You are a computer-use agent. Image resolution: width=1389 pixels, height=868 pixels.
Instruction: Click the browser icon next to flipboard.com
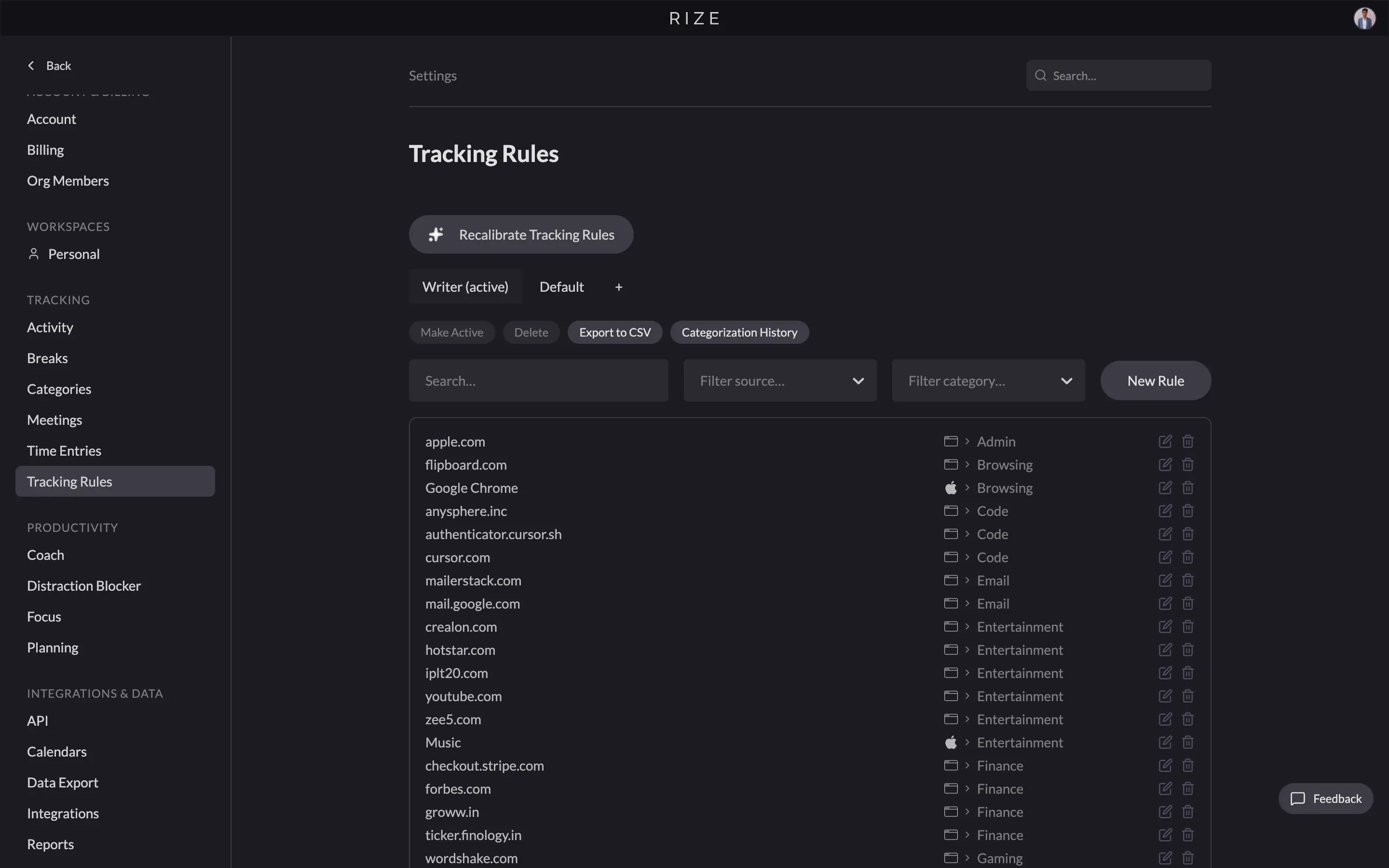pos(951,464)
